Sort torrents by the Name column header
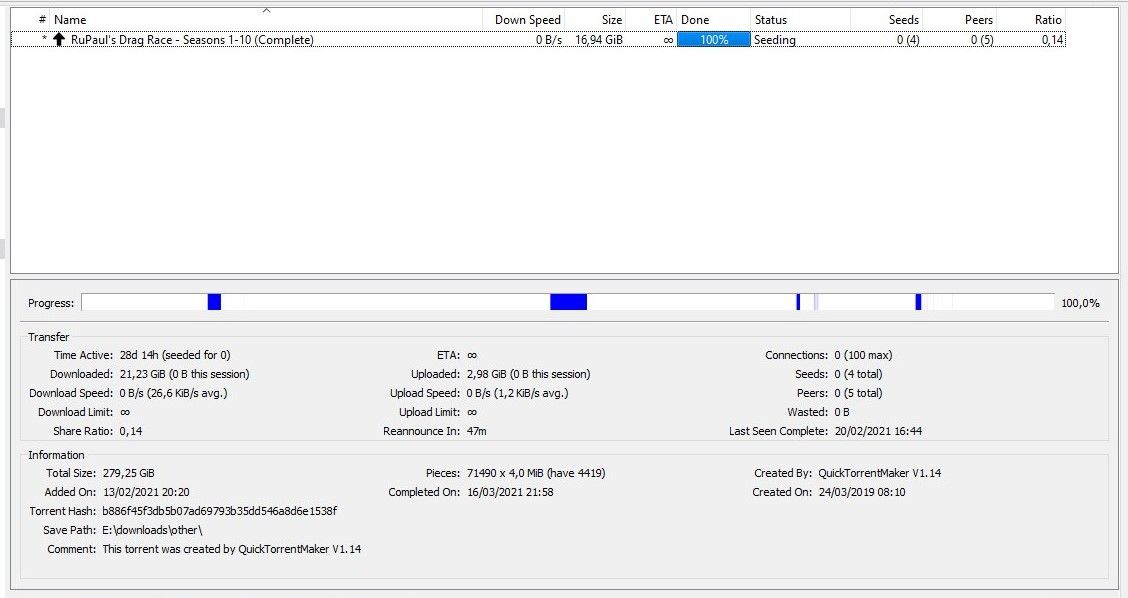1128x598 pixels. click(70, 20)
